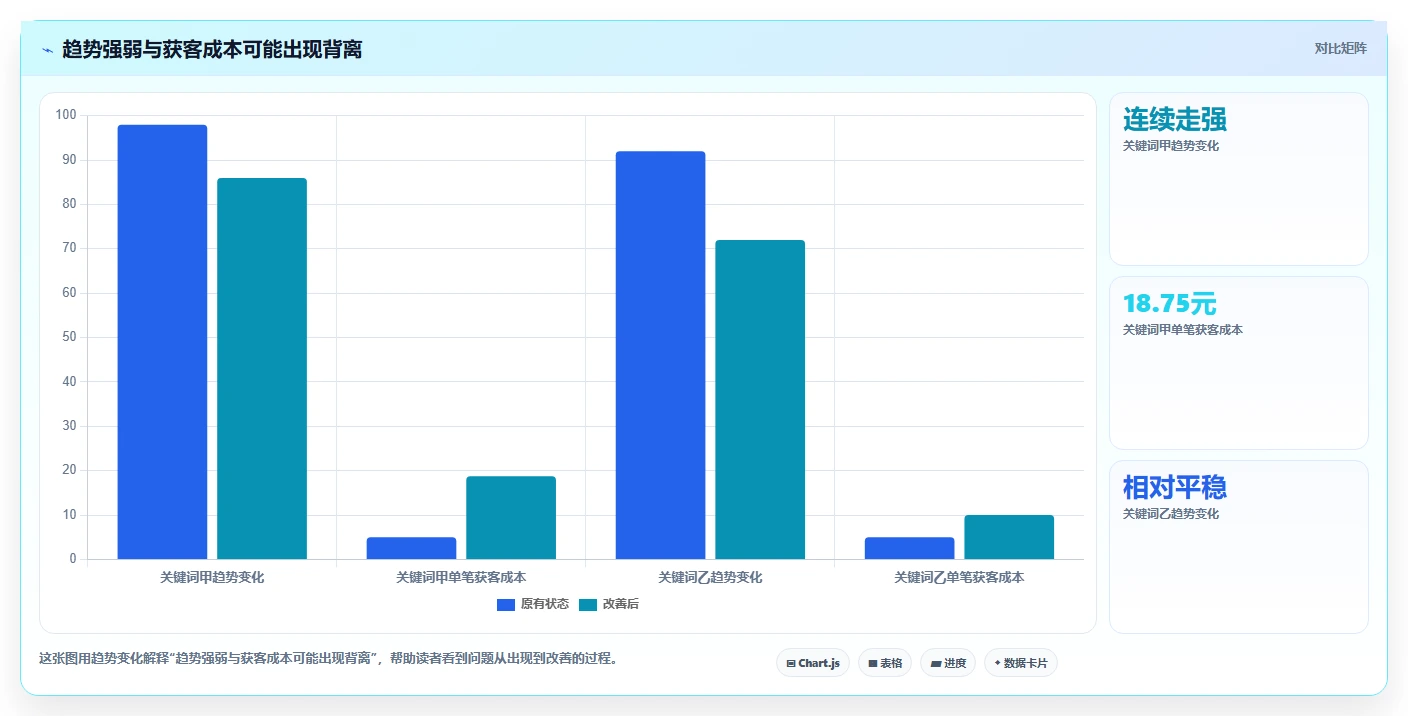Viewport: 1408px width, 716px height.
Task: Click the 关键词甲趋势变化 card subtitle
Action: [1171, 146]
